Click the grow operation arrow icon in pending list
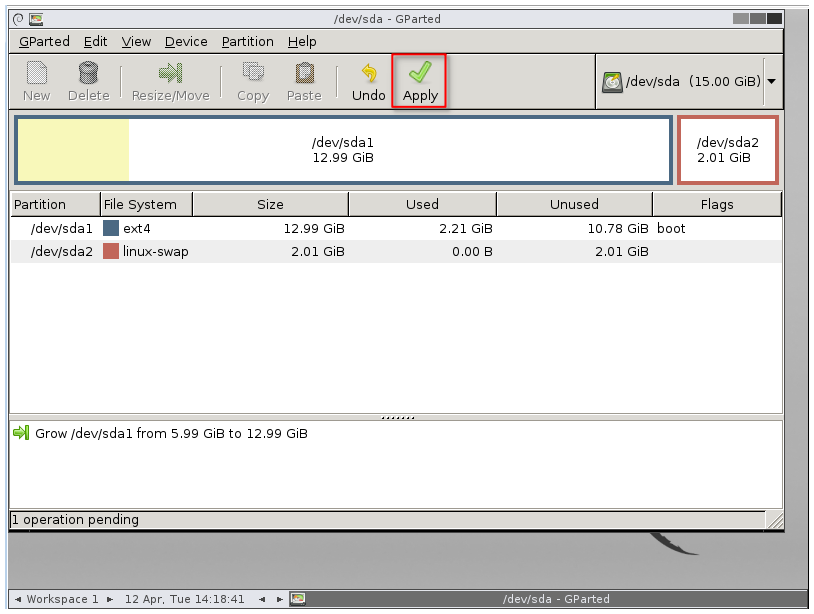 tap(21, 432)
